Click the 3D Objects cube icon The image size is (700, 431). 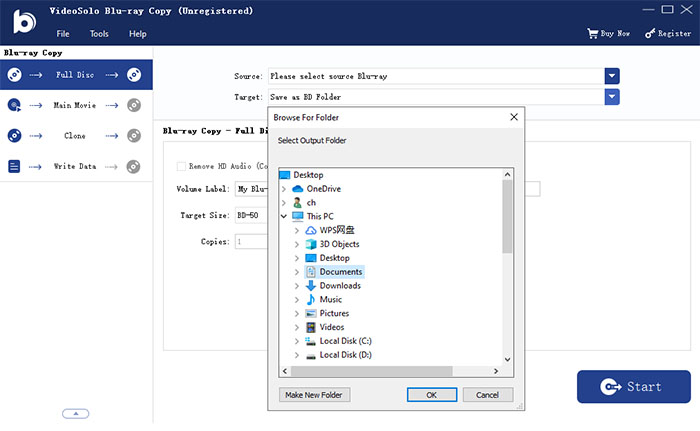click(311, 244)
